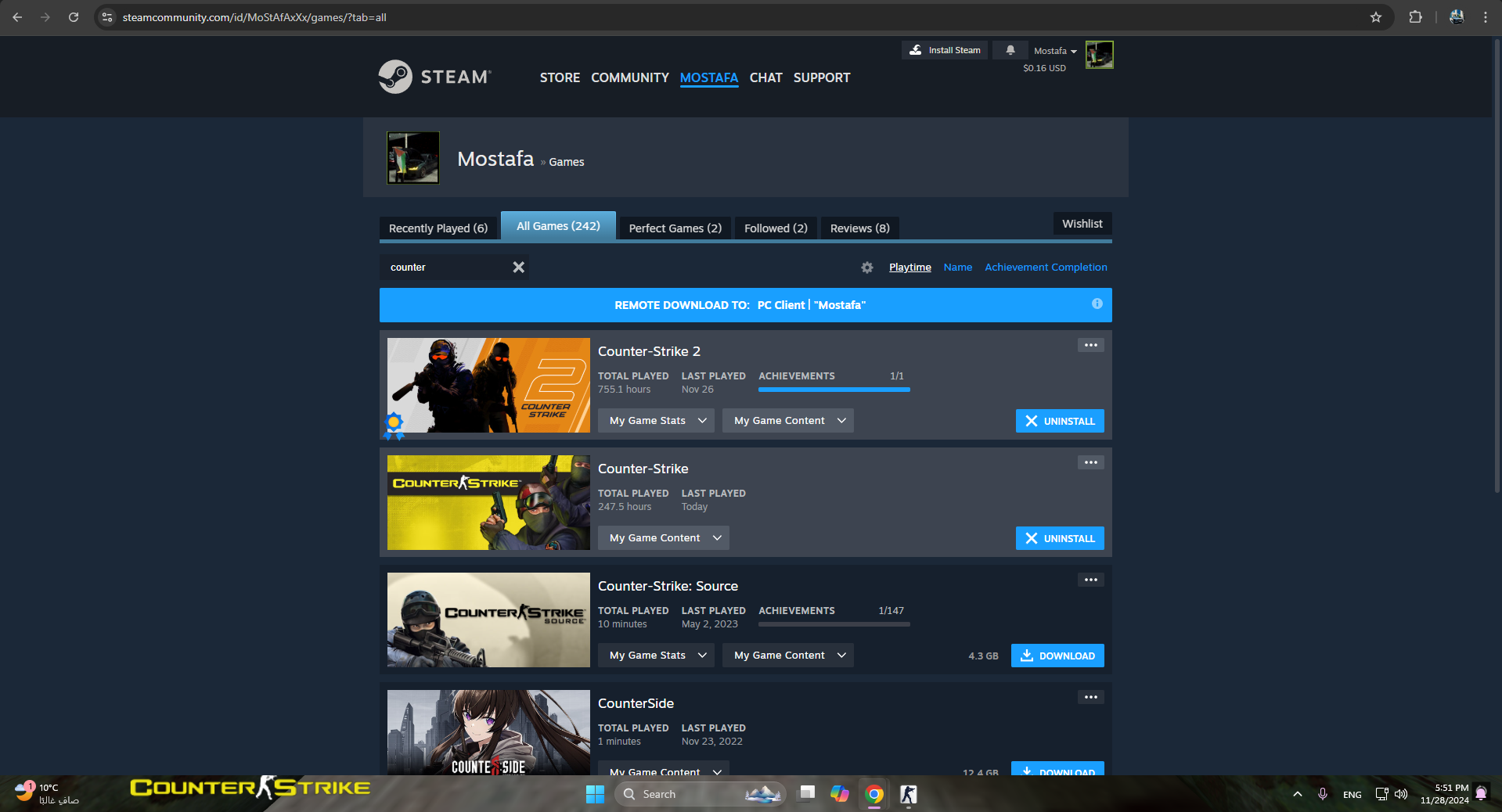Bookmark this page with the star icon
This screenshot has width=1502, height=812.
click(x=1375, y=17)
